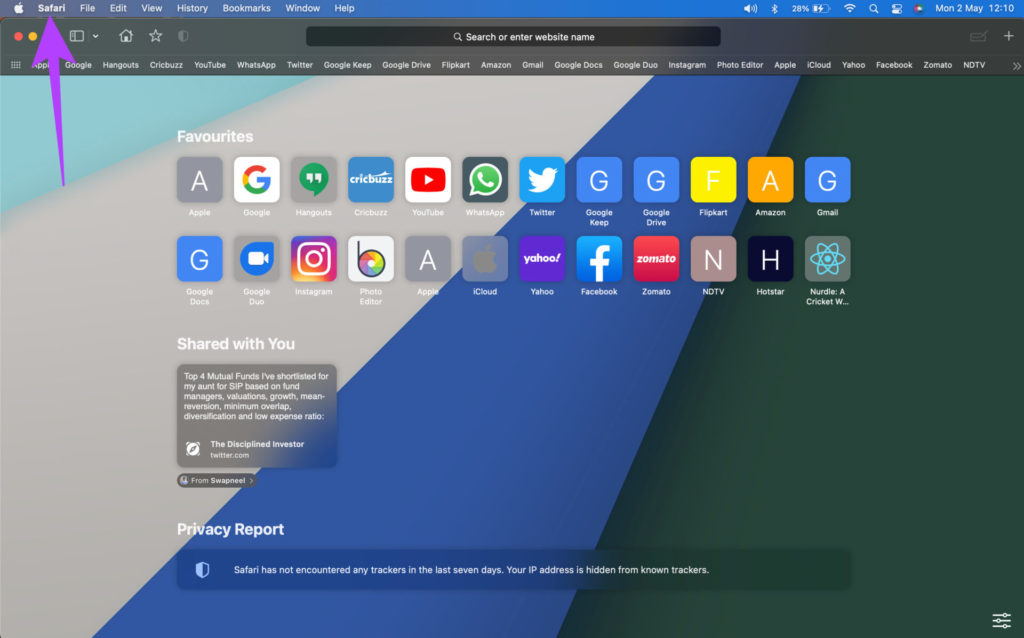Open Google Keep link in Favourites bar
The width and height of the screenshot is (1024, 638).
click(x=347, y=65)
